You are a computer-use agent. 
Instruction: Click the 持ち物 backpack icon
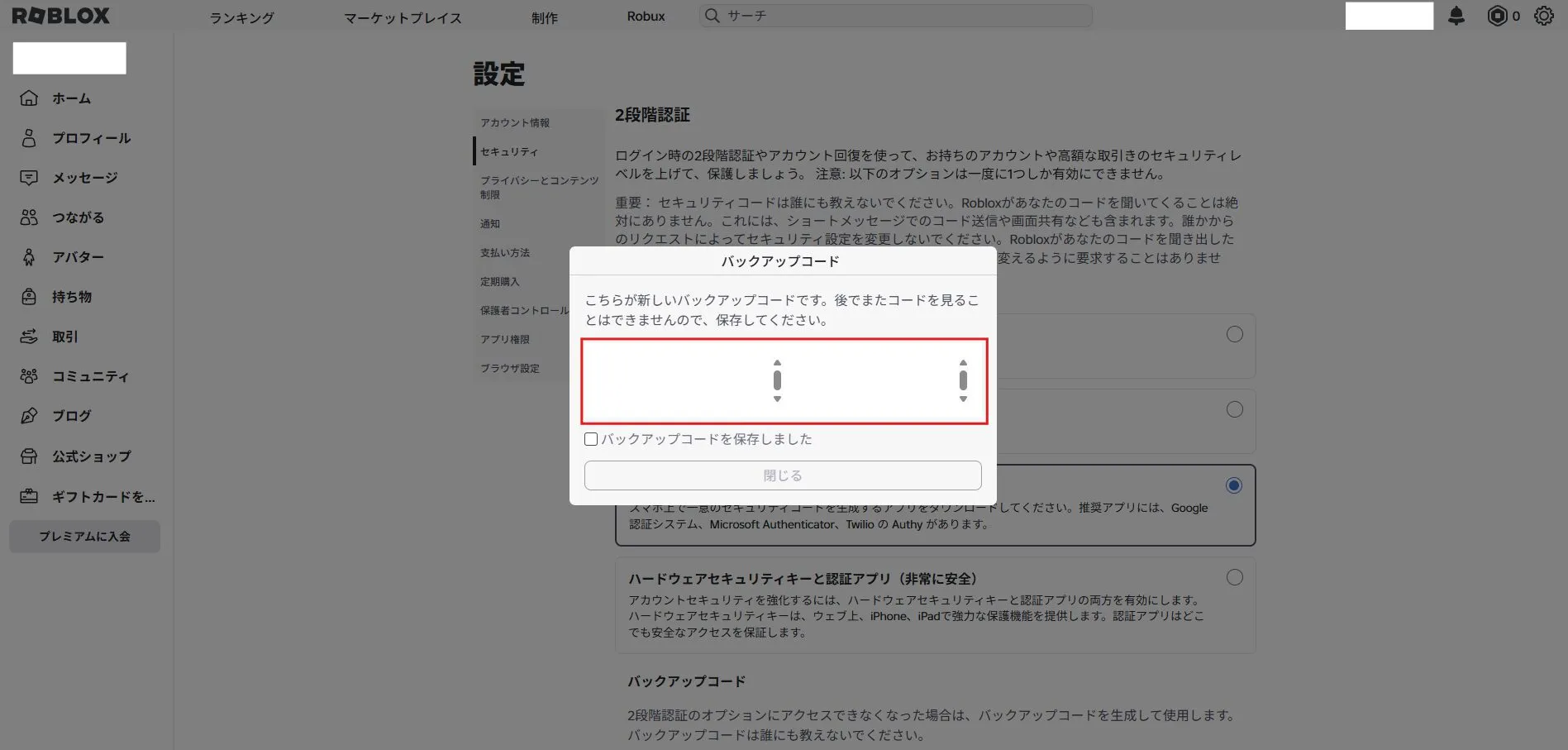tap(29, 296)
